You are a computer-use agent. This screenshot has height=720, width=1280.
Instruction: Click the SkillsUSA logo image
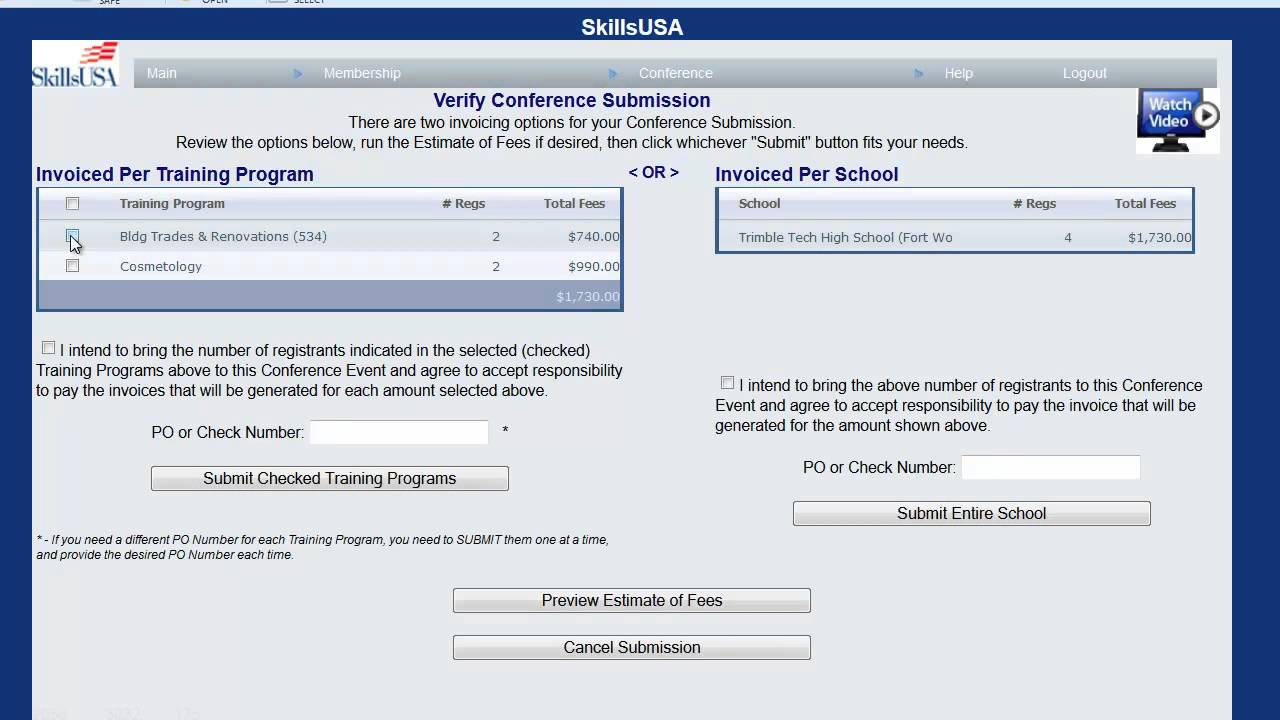click(x=76, y=65)
